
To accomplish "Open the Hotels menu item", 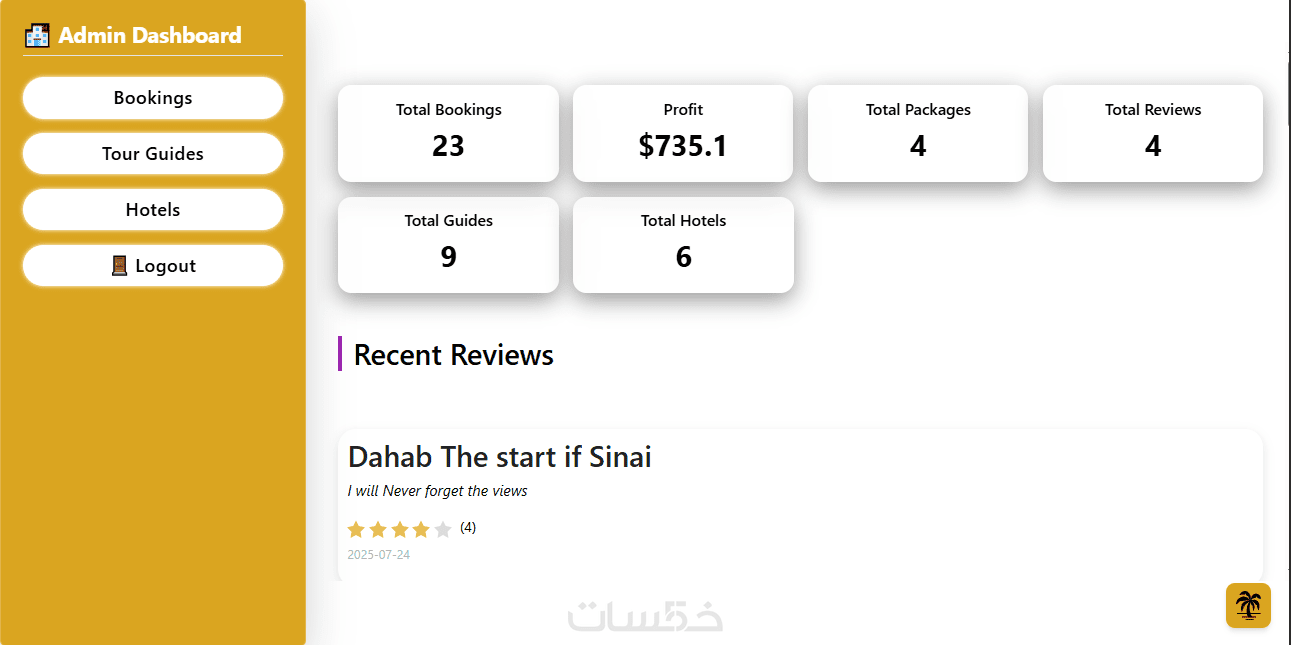I will [x=153, y=210].
